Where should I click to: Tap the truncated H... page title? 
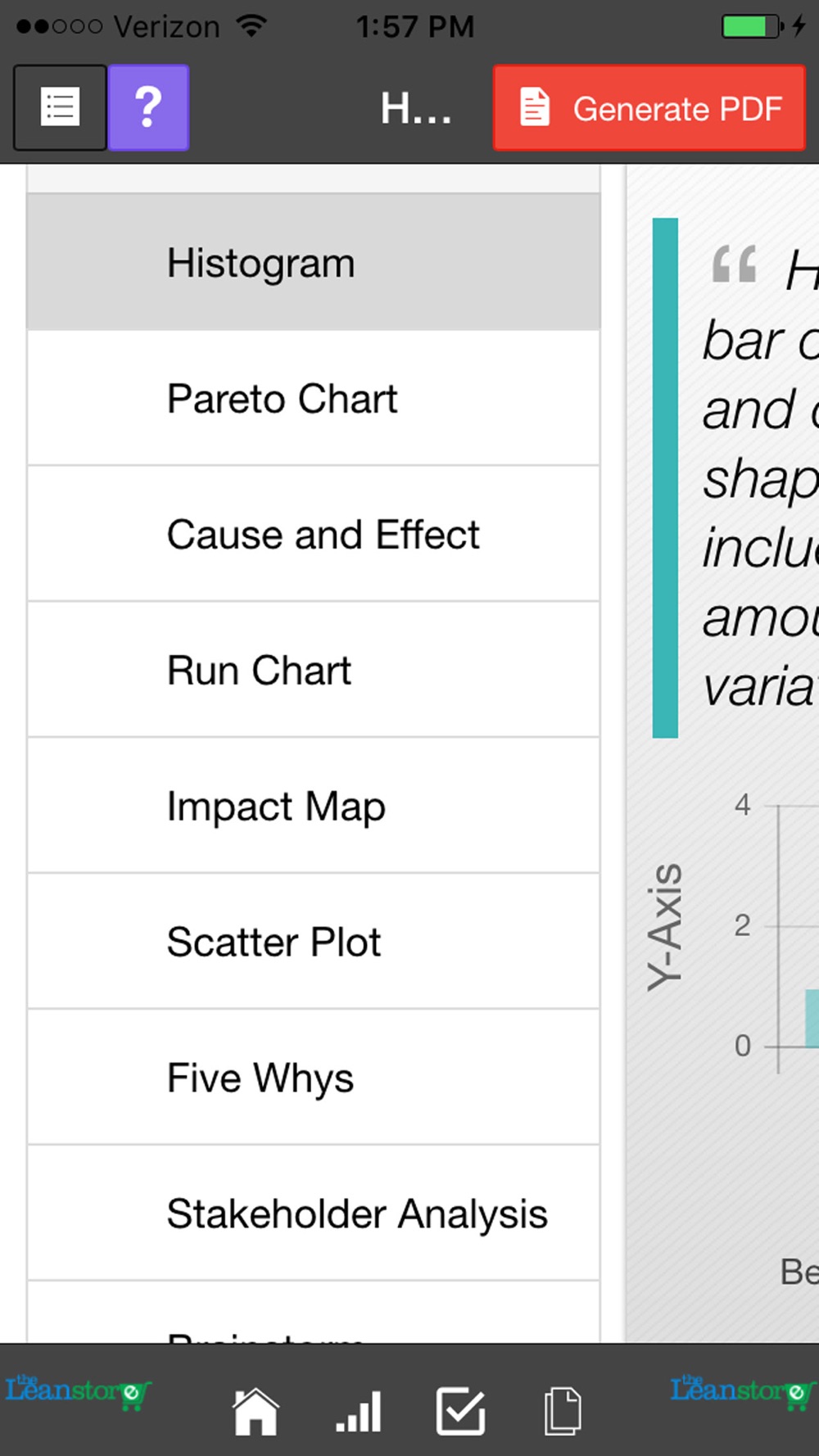pos(416,108)
